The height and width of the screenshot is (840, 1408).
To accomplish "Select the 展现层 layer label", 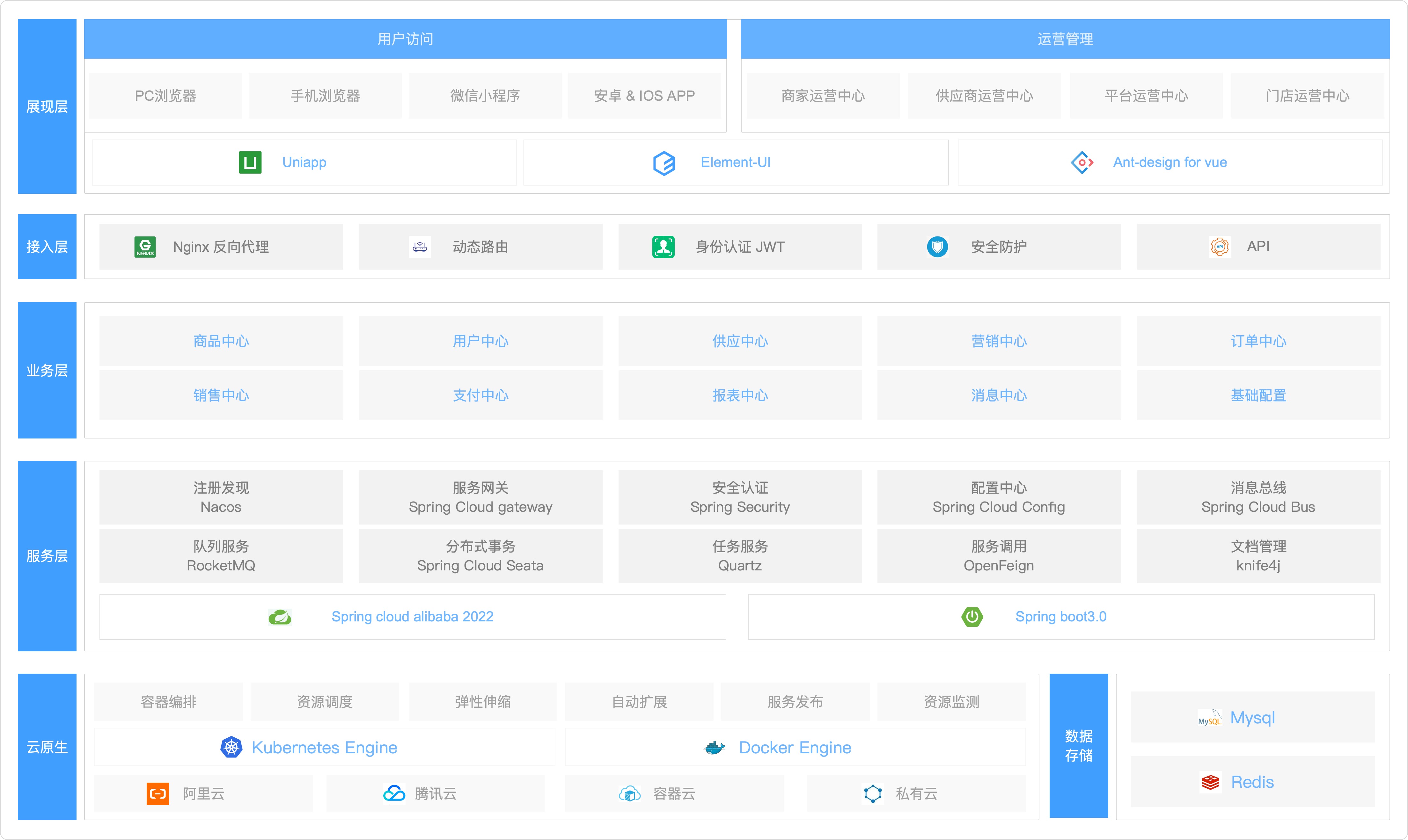I will coord(47,106).
